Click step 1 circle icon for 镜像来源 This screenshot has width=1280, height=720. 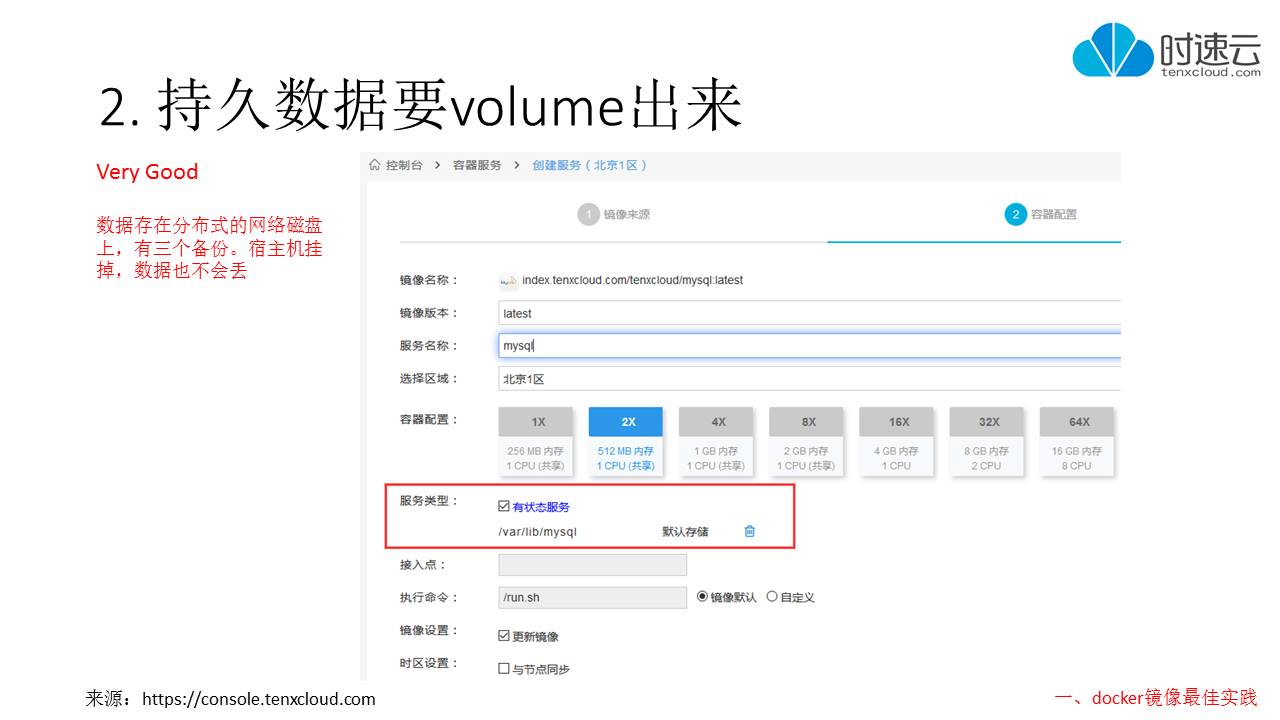[589, 213]
